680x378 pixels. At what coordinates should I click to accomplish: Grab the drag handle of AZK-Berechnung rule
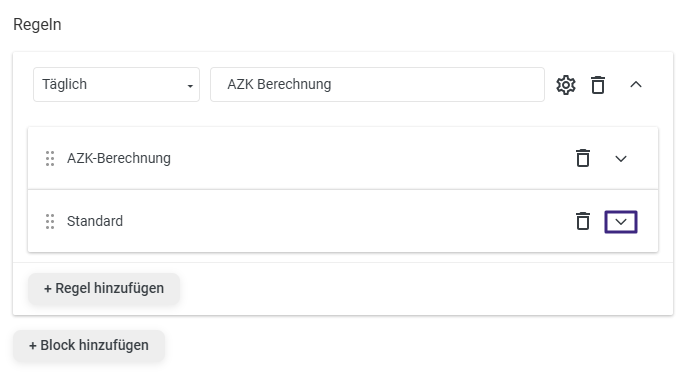click(50, 159)
